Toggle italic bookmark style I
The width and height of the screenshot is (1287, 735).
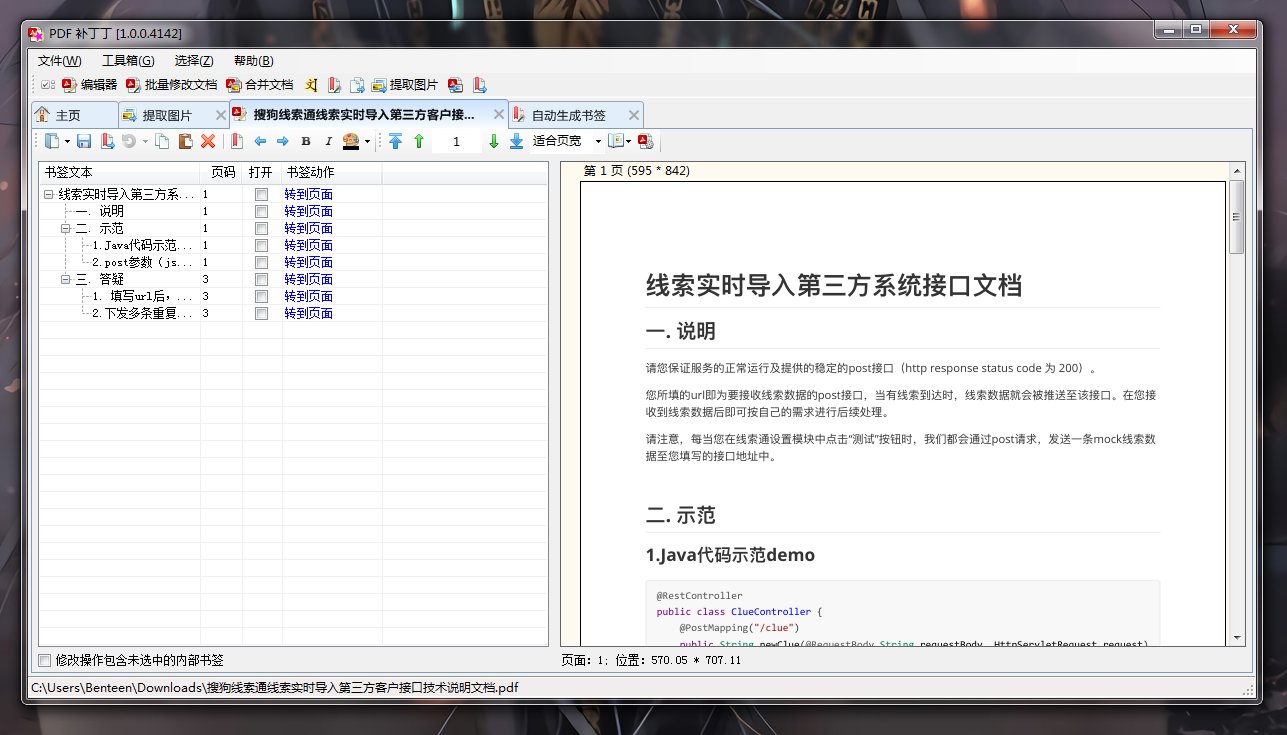pos(328,142)
